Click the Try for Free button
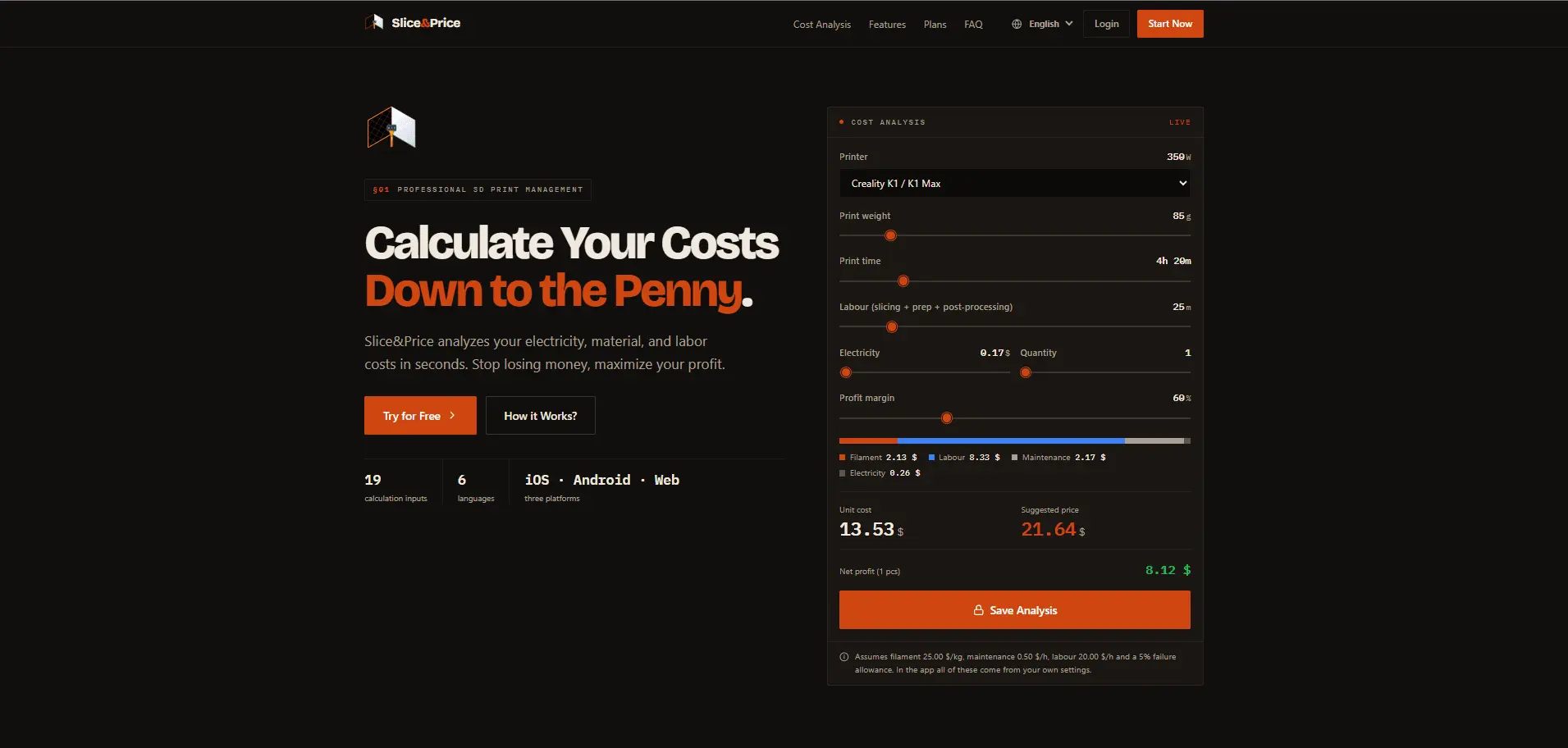1568x748 pixels. 420,416
